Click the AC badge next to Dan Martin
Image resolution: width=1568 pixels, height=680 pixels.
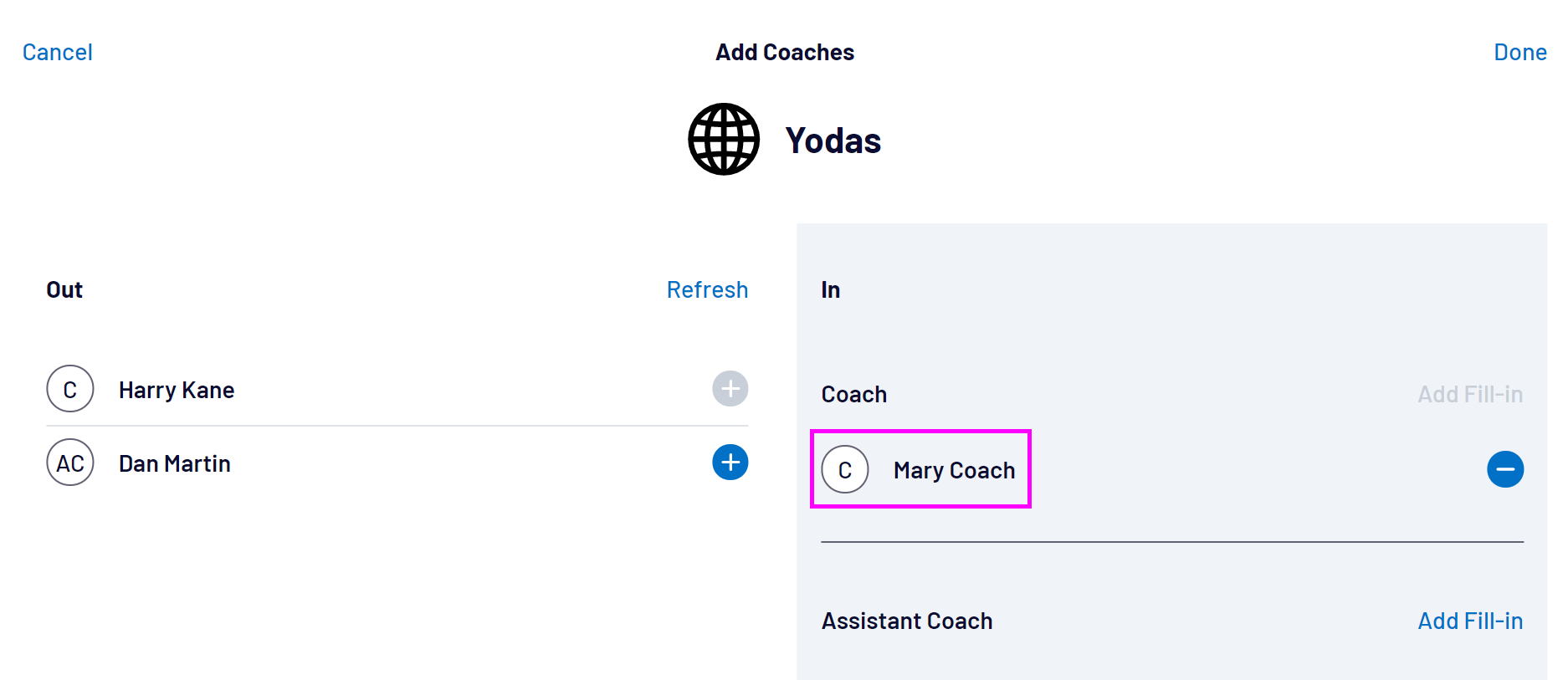point(70,463)
